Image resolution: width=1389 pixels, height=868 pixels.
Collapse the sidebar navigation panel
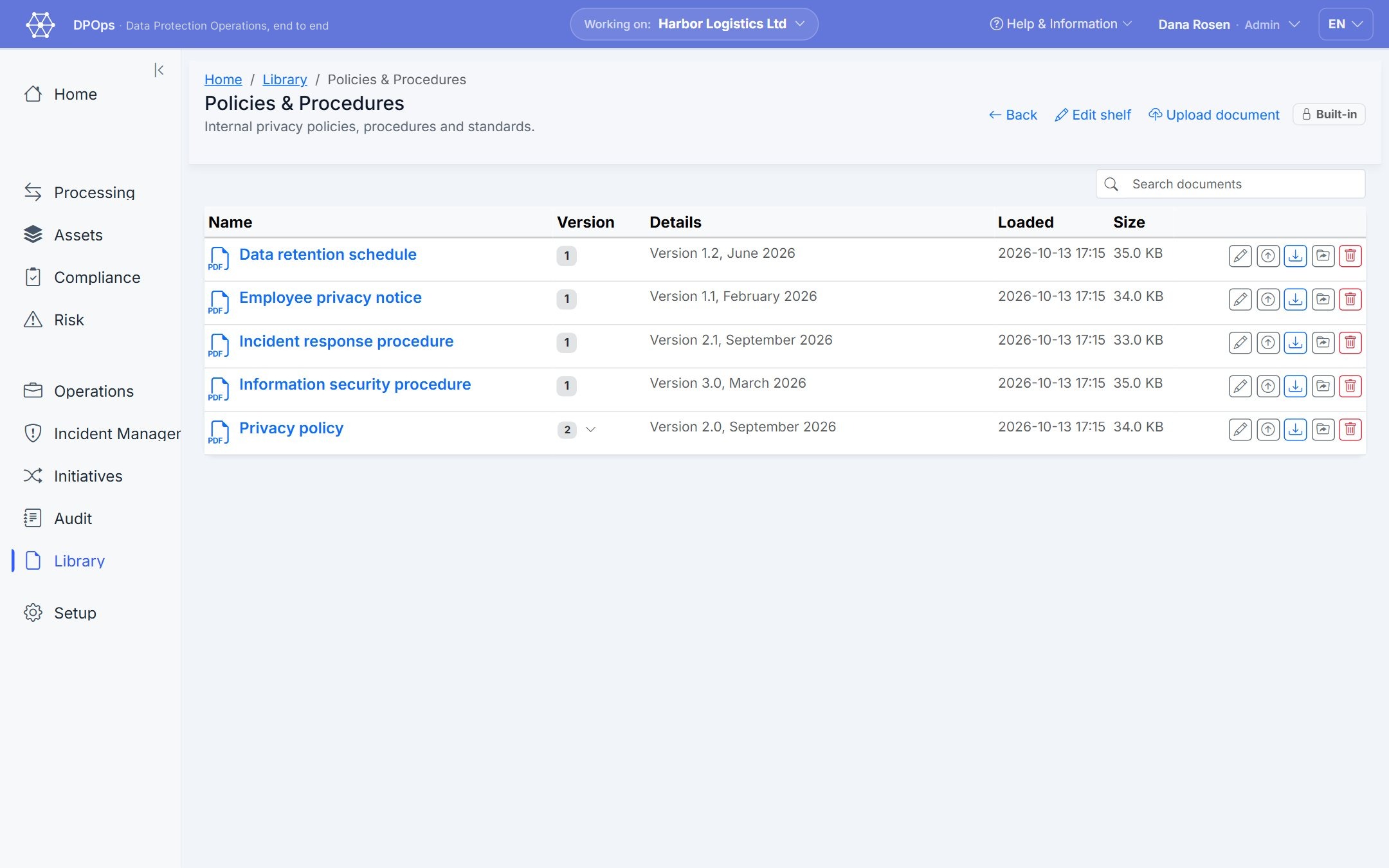tap(159, 70)
